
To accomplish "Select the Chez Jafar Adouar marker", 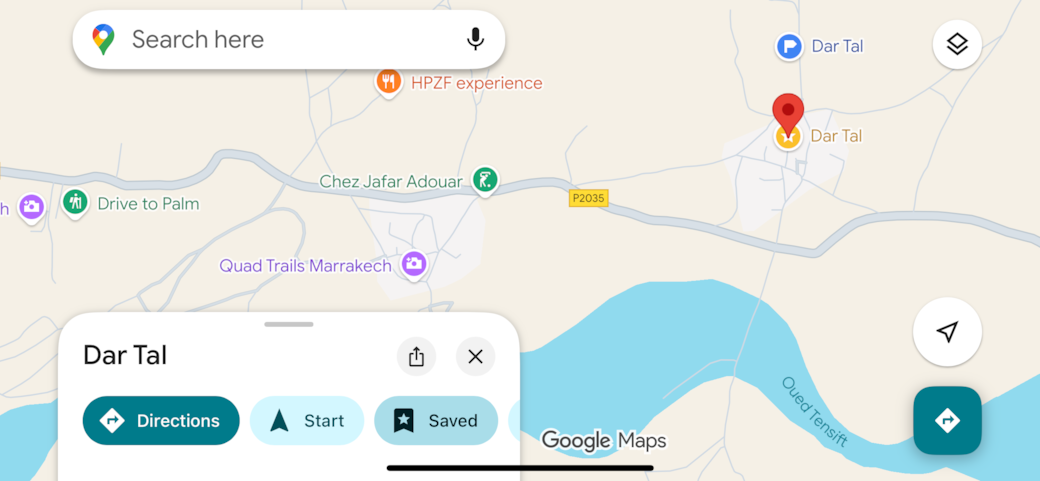I will tap(486, 180).
